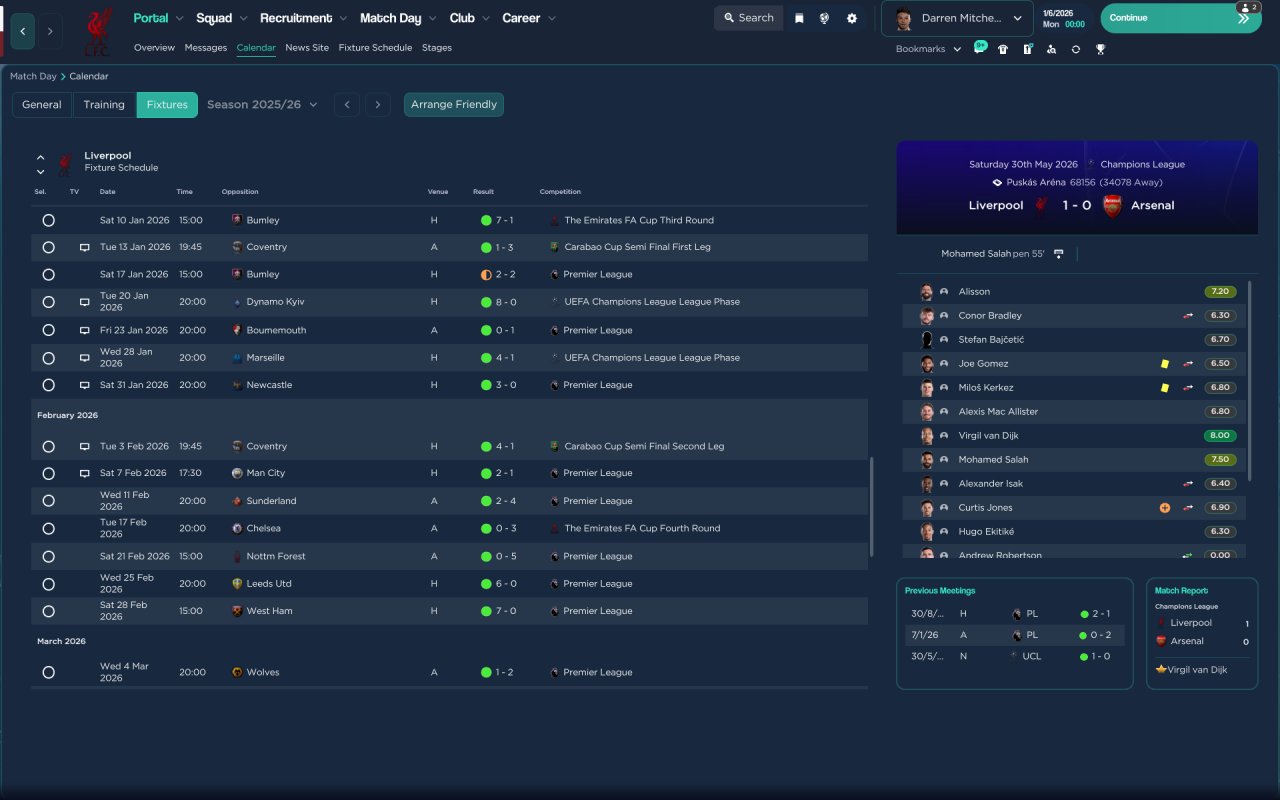Open the Season 2025/26 dropdown
Viewport: 1280px width, 800px height.
tap(262, 104)
